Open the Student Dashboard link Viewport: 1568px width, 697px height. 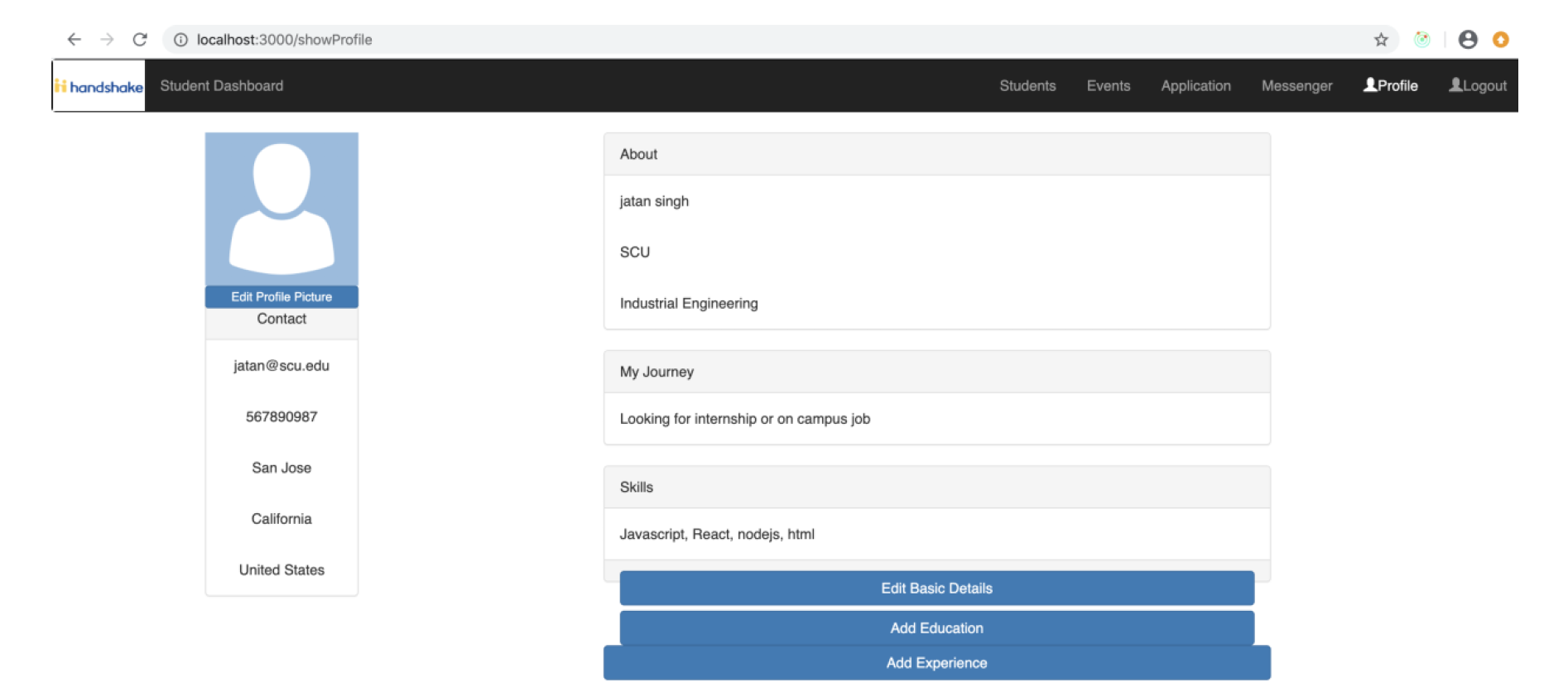point(222,85)
